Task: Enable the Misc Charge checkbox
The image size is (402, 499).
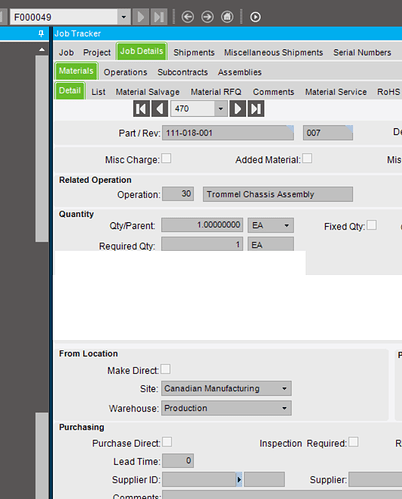Action: pos(166,158)
